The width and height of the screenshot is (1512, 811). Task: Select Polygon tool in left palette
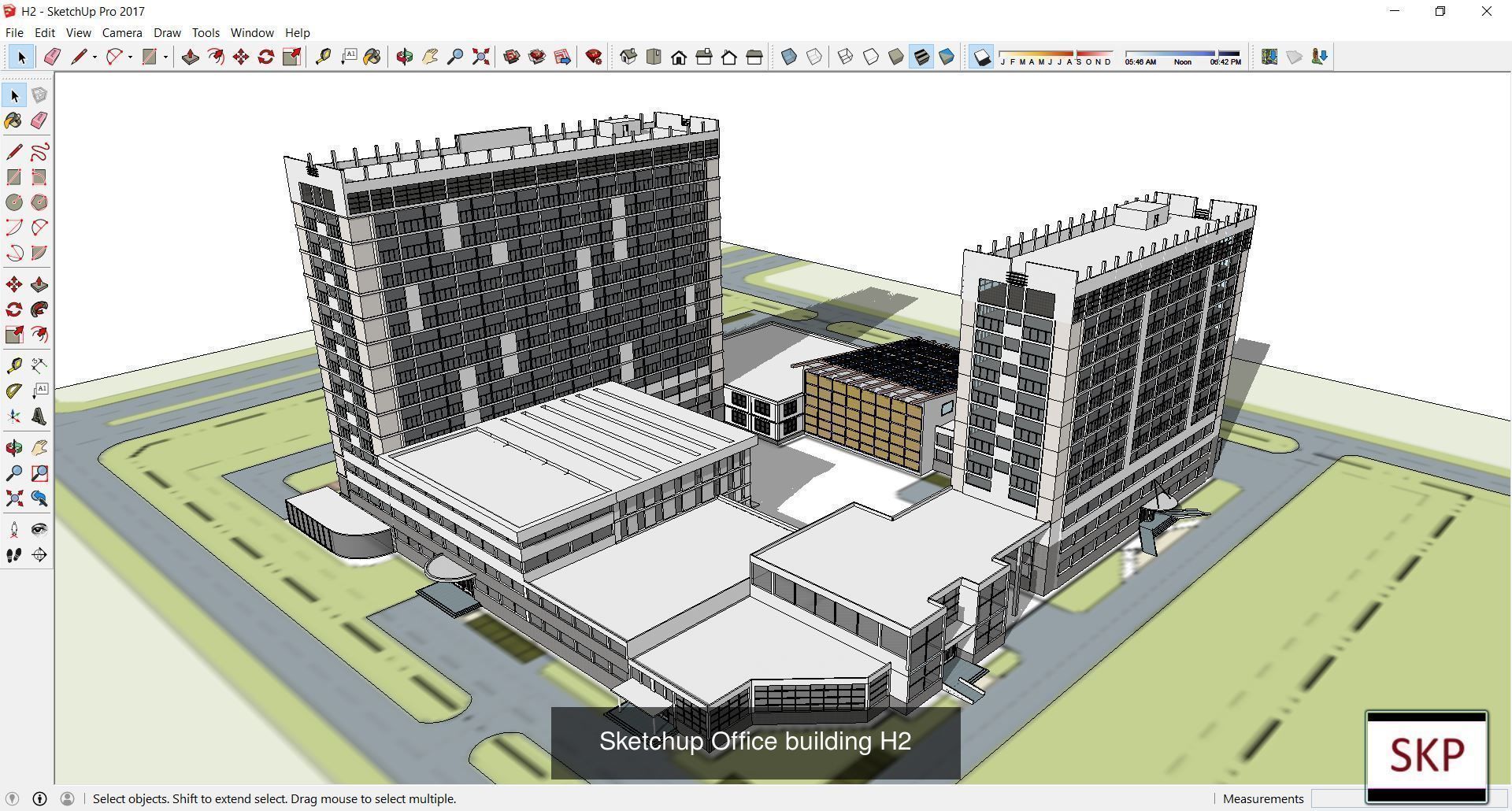tap(39, 202)
